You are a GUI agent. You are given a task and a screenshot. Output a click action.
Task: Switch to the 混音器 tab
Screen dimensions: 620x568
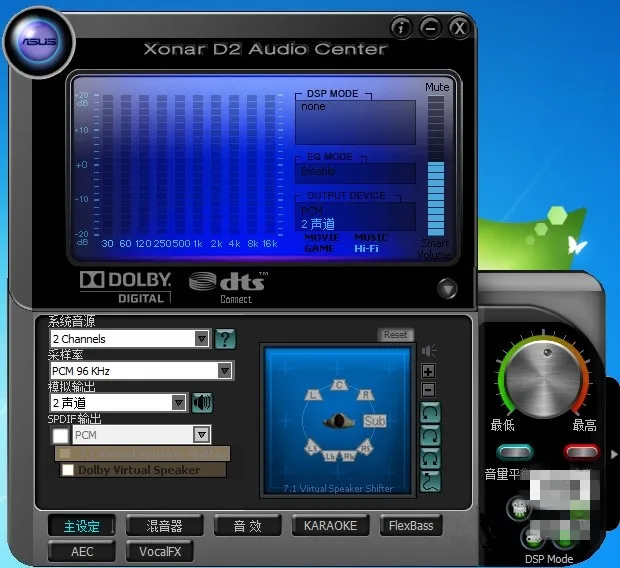tap(164, 526)
